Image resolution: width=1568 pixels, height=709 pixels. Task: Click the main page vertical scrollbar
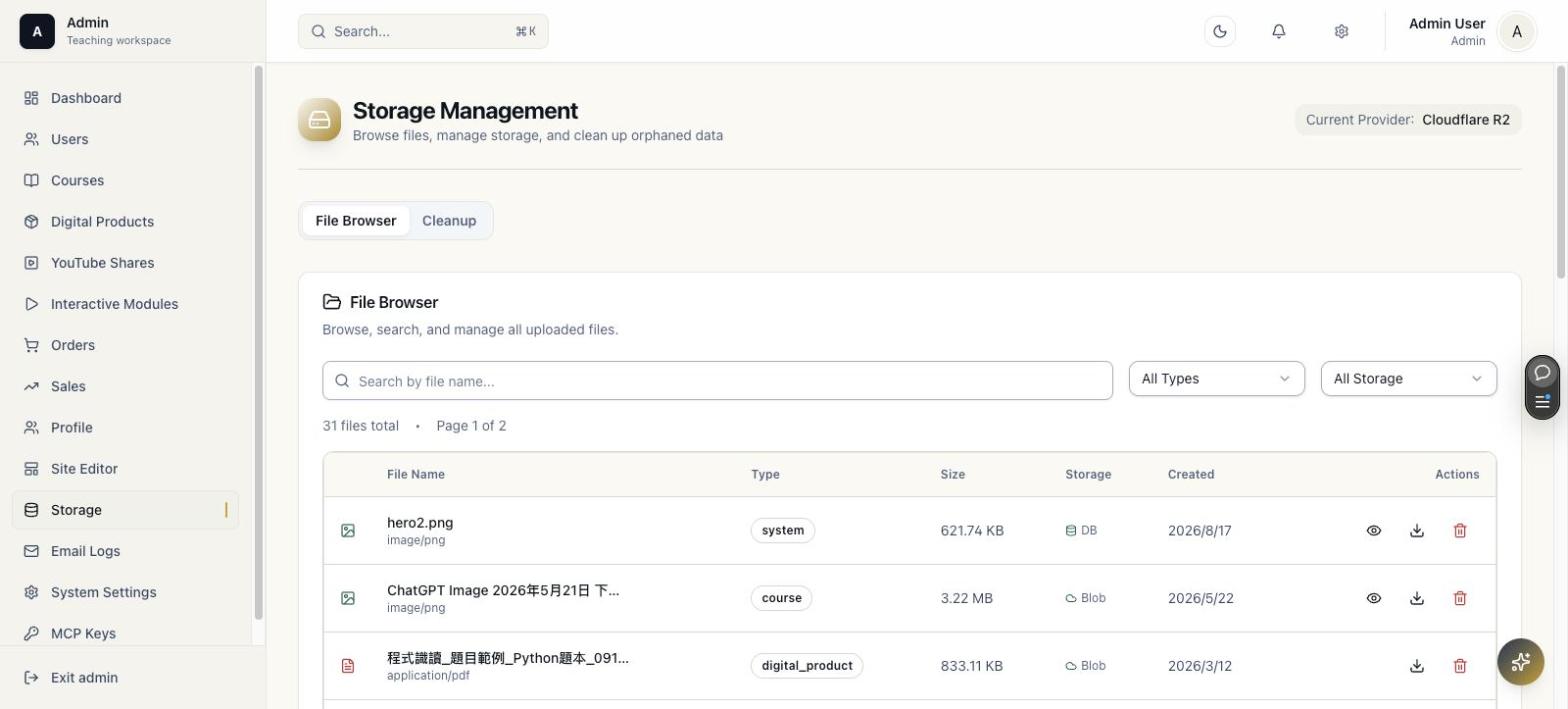click(1561, 172)
